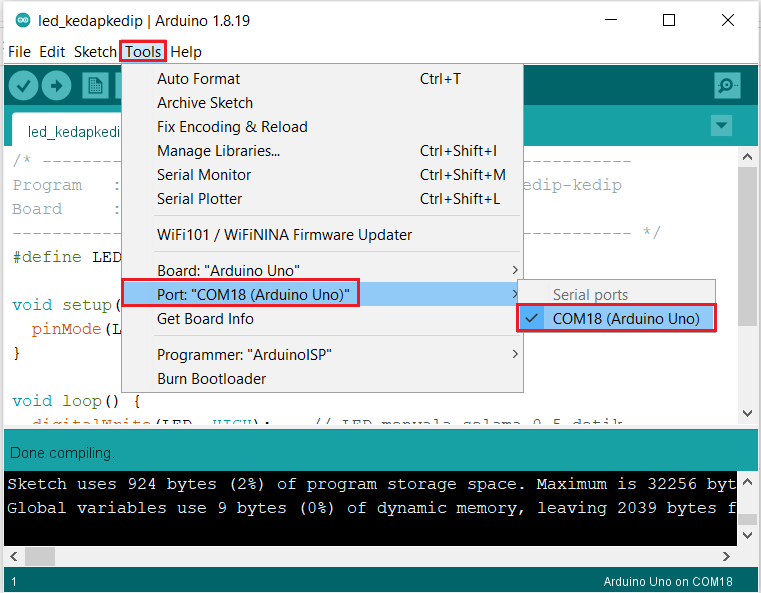Click the editor scrollbar down arrow
761x593 pixels.
(x=747, y=413)
